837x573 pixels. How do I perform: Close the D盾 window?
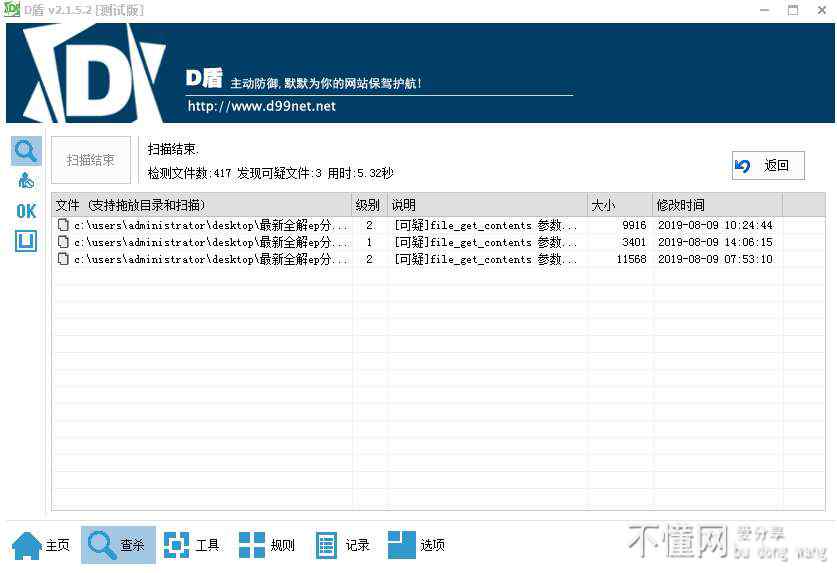click(822, 10)
